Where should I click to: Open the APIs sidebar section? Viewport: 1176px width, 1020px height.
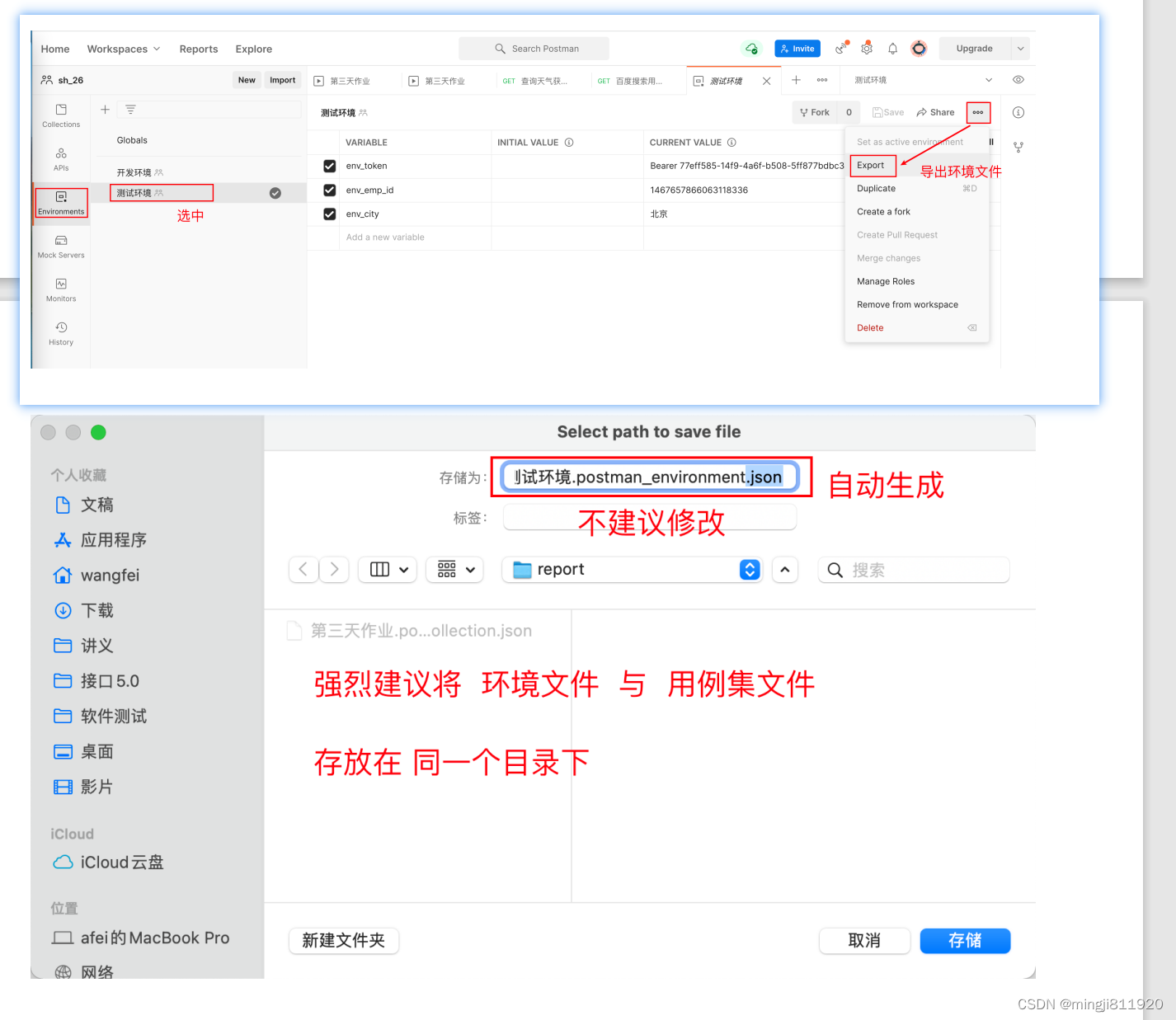pyautogui.click(x=61, y=159)
